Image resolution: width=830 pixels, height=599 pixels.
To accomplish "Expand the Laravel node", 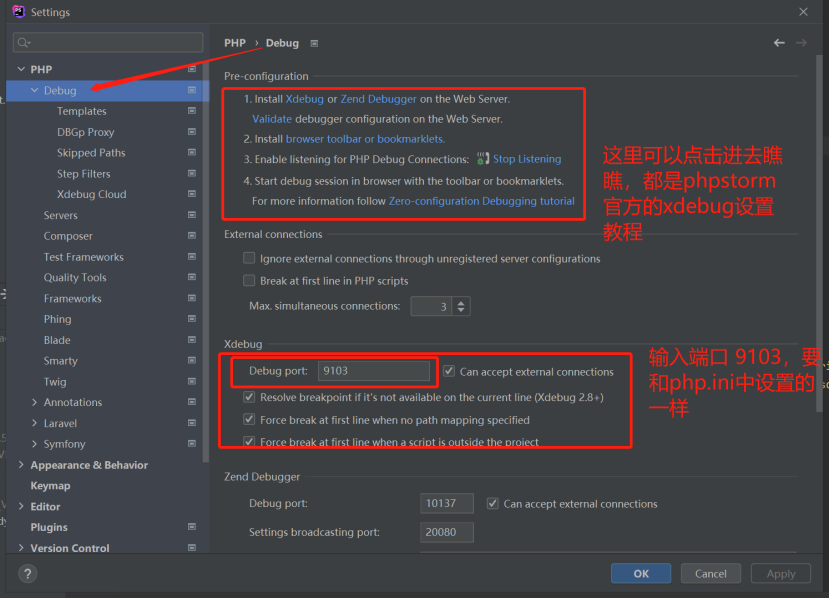I will click(x=34, y=423).
